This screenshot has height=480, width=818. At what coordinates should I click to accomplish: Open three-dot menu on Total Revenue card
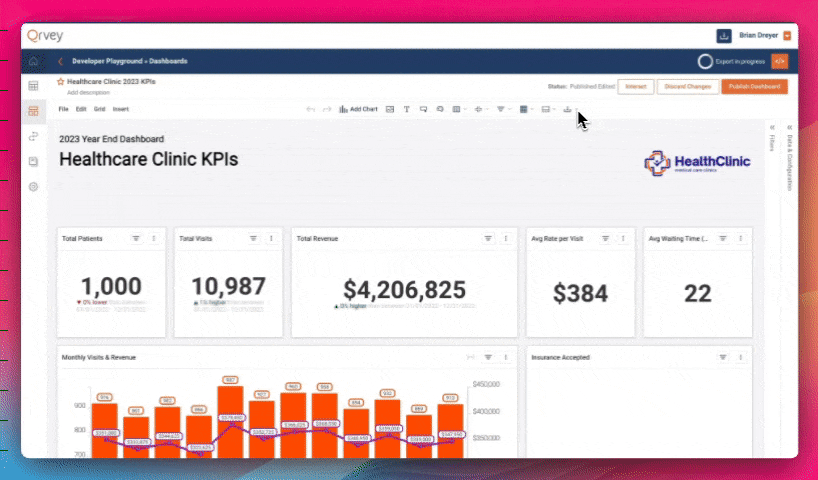pos(506,238)
